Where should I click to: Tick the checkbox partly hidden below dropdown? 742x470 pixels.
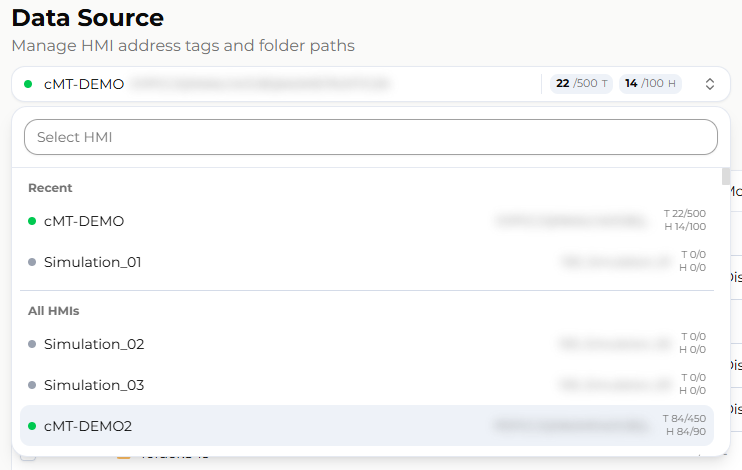coord(28,455)
